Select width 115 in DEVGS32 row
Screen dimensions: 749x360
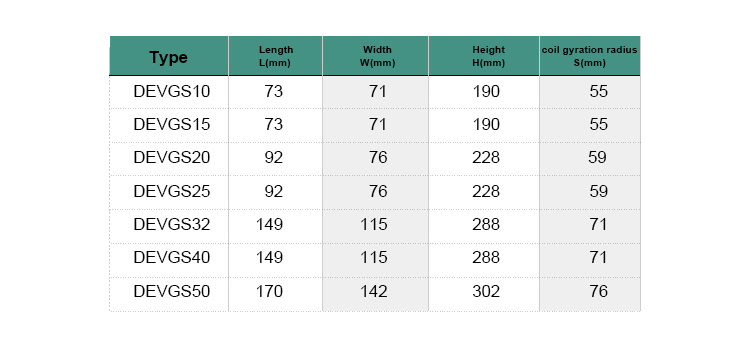374,224
